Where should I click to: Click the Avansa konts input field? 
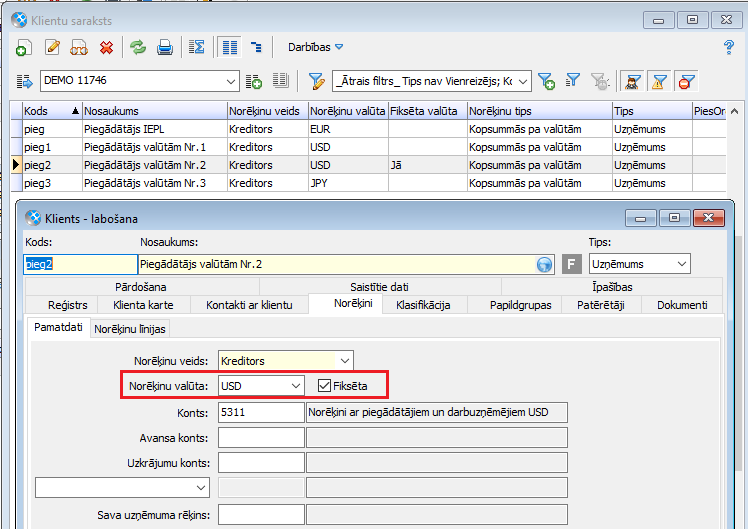pos(261,437)
